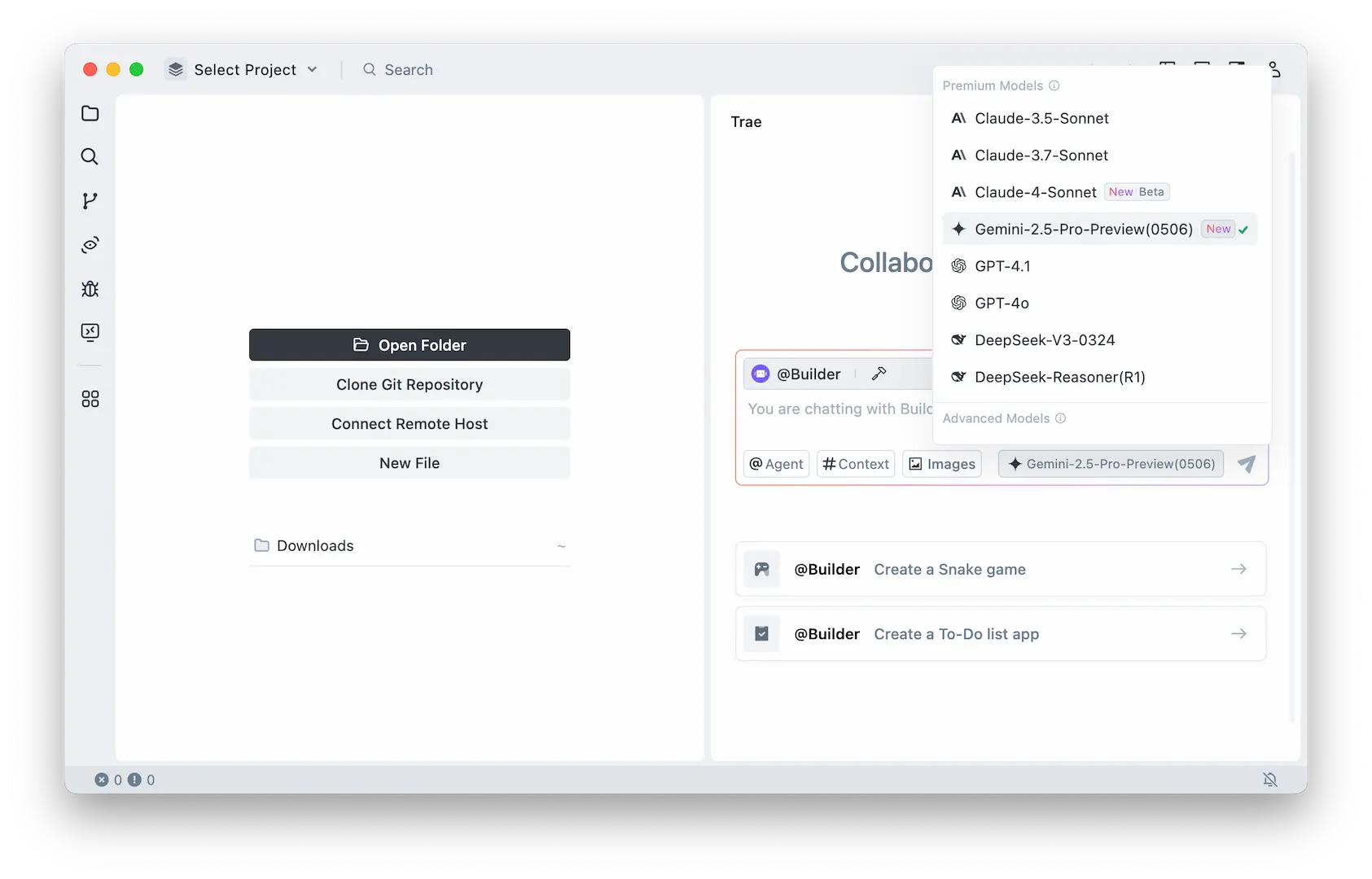Screen dimensions: 1372x879
Task: Open the Extensions grid icon
Action: point(90,399)
